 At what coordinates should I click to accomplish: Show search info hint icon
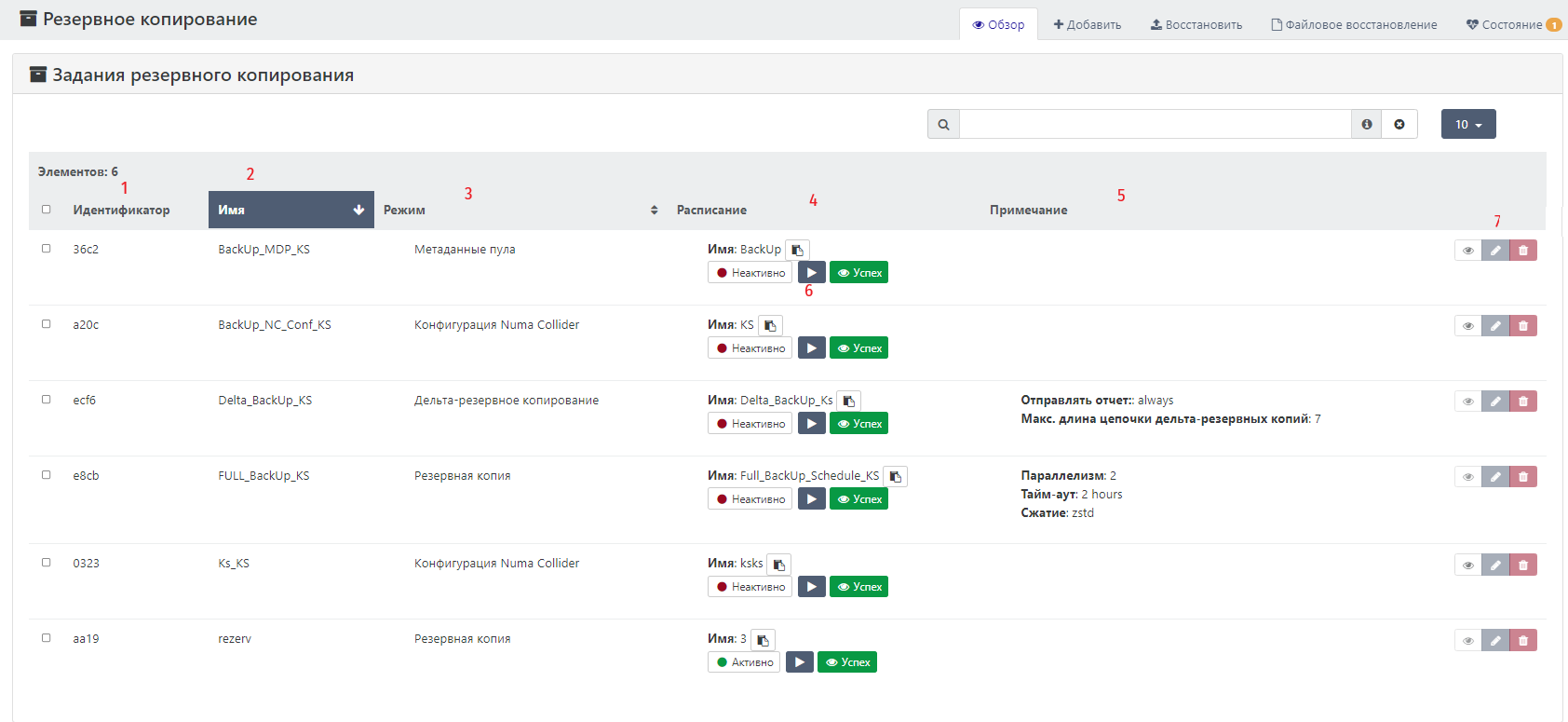point(1367,124)
